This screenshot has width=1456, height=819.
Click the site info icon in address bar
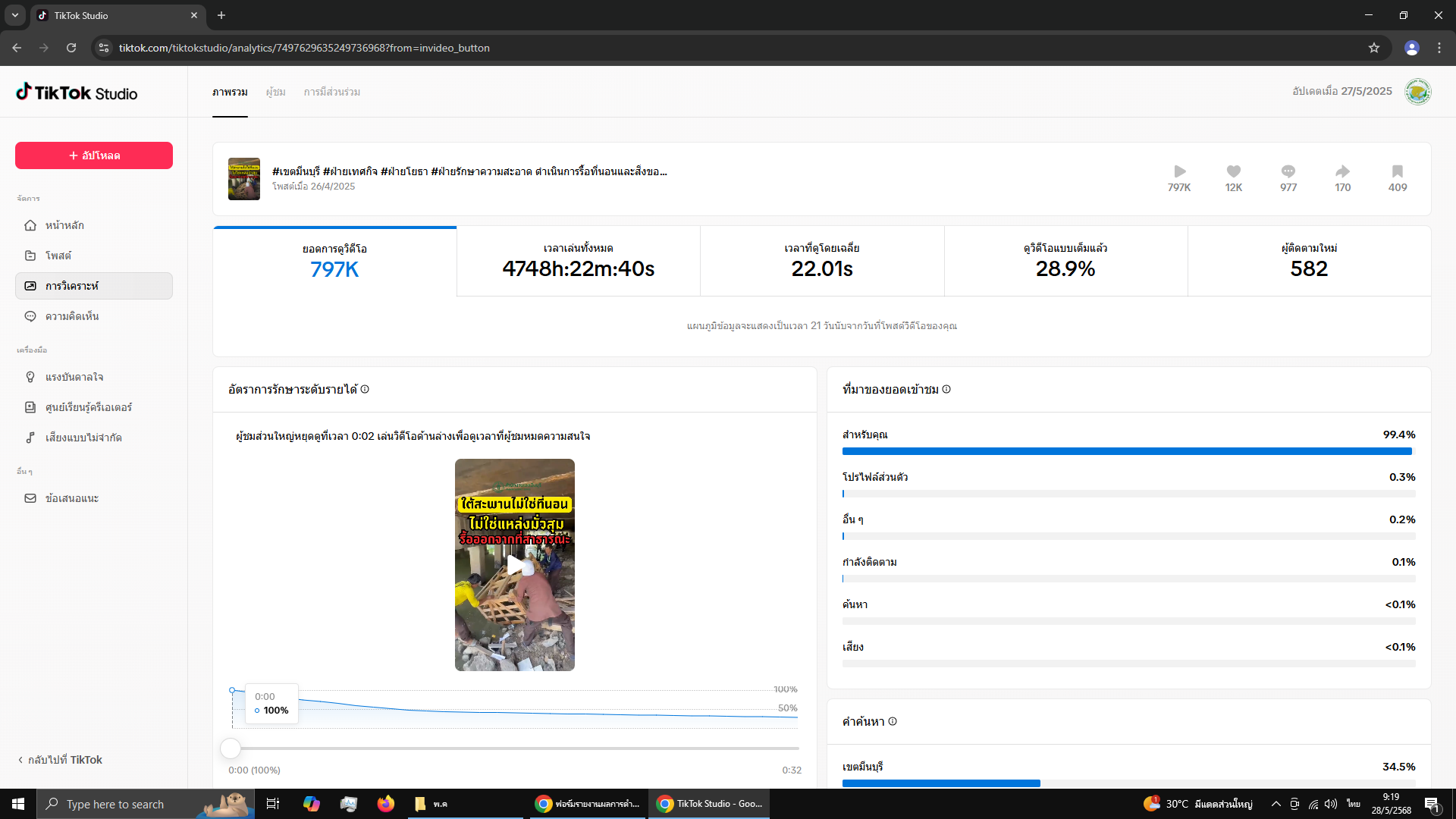104,48
